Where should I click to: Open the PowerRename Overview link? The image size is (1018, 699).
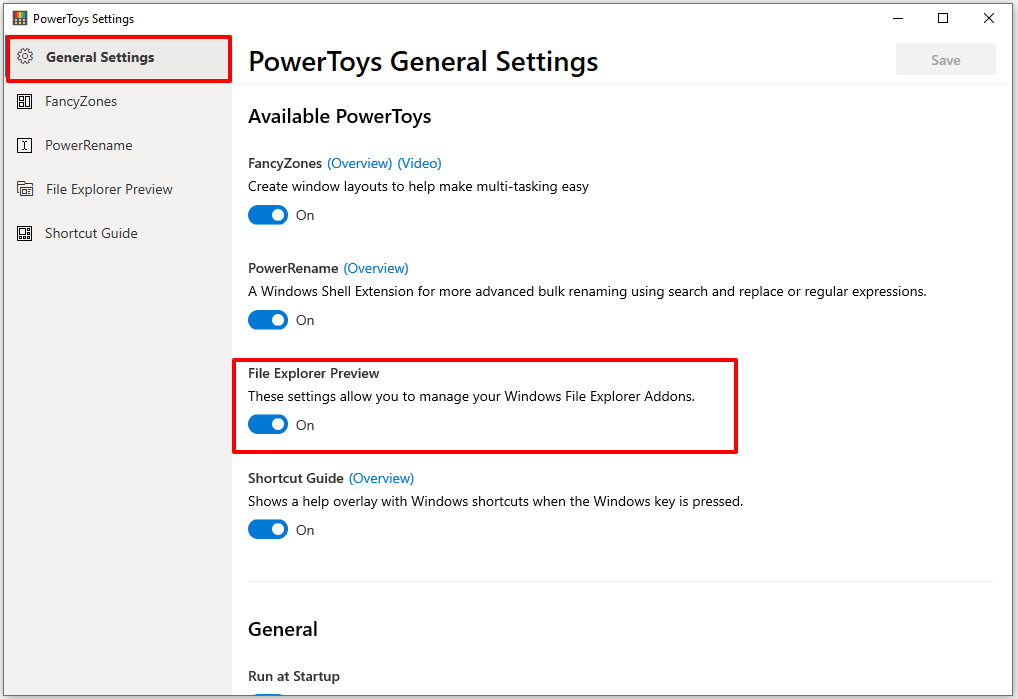click(x=376, y=268)
